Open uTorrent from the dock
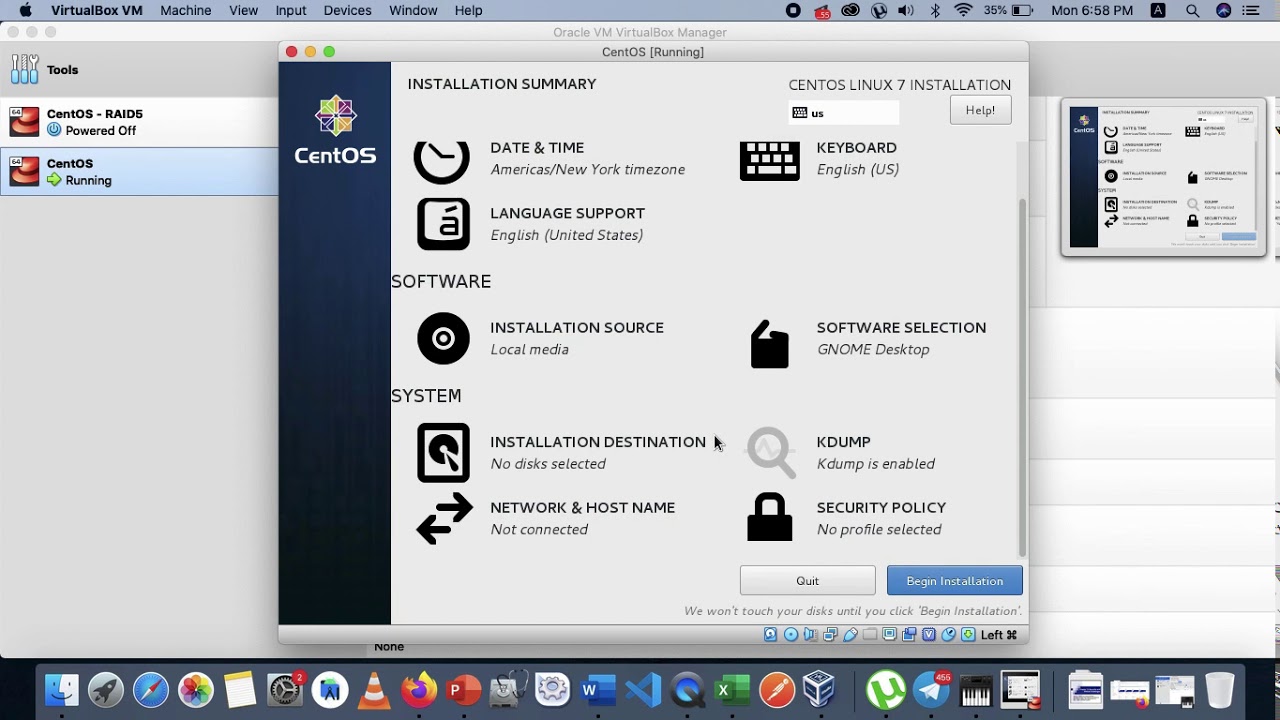Viewport: 1280px width, 720px height. [x=885, y=690]
